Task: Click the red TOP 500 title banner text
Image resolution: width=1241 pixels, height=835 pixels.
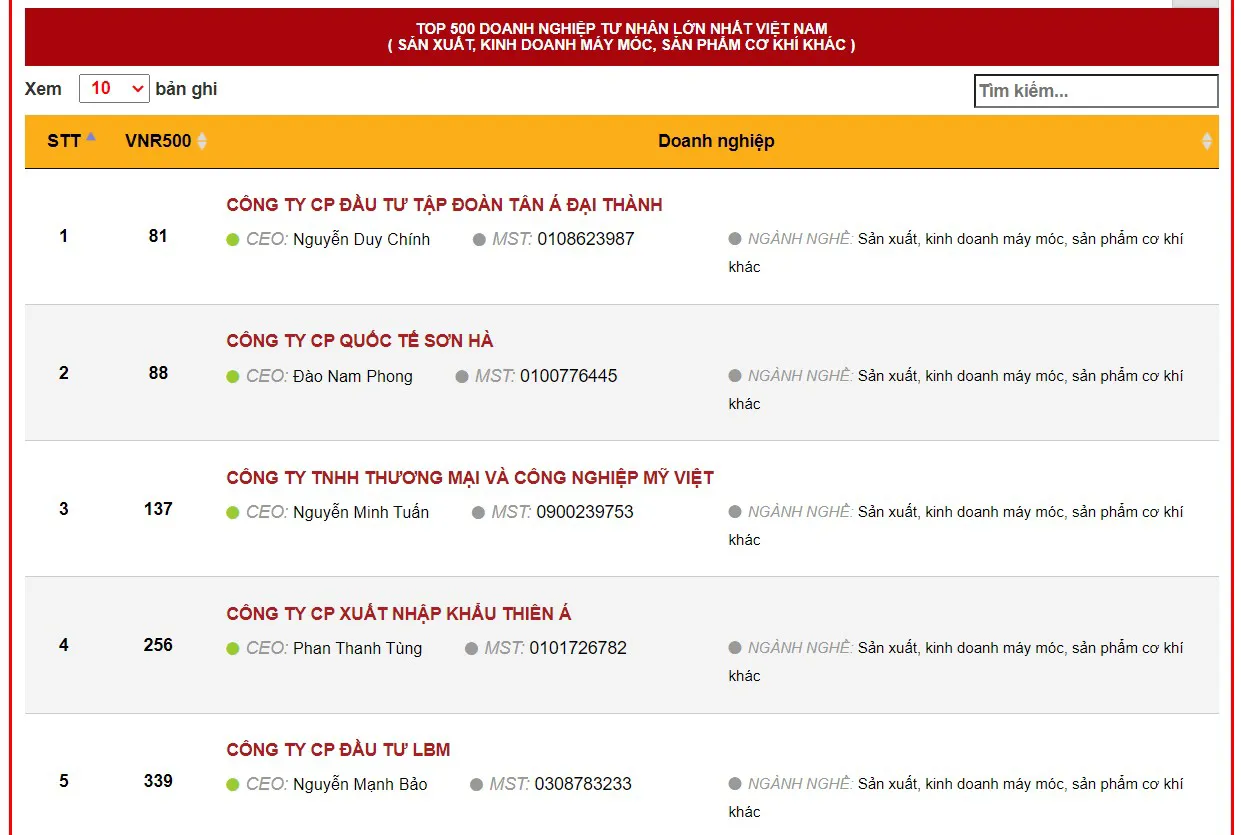Action: pos(621,37)
